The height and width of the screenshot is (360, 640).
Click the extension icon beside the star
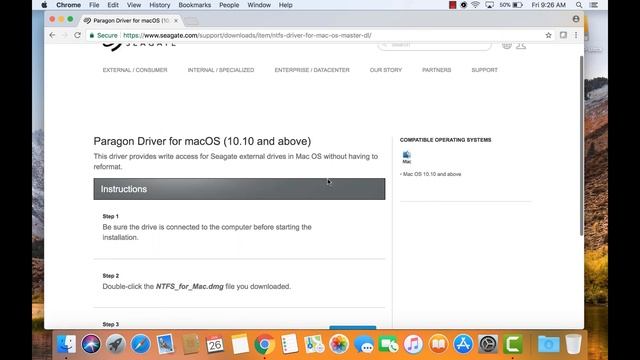pos(563,36)
